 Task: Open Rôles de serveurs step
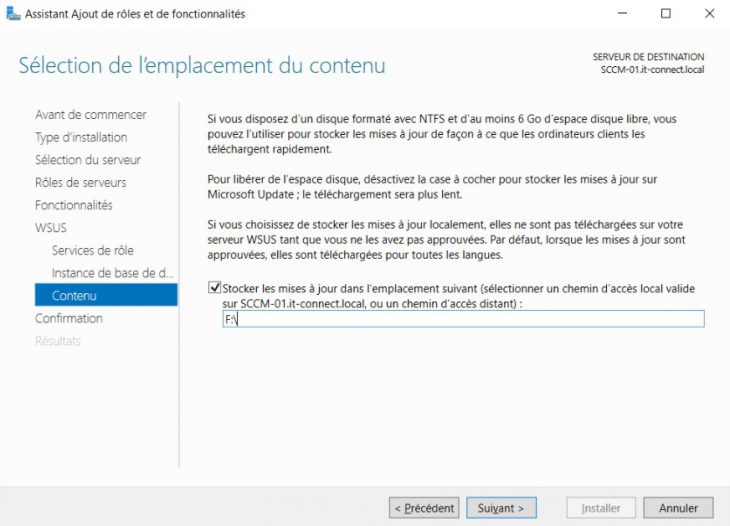tap(81, 182)
